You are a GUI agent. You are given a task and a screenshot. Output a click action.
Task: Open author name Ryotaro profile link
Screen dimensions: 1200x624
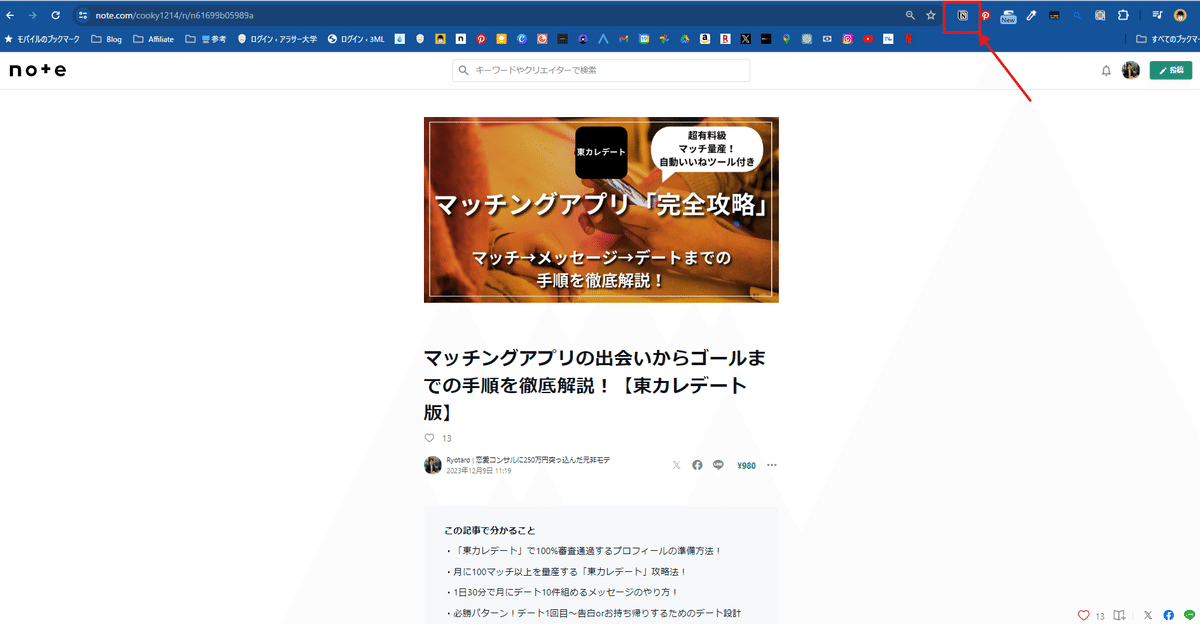point(528,460)
